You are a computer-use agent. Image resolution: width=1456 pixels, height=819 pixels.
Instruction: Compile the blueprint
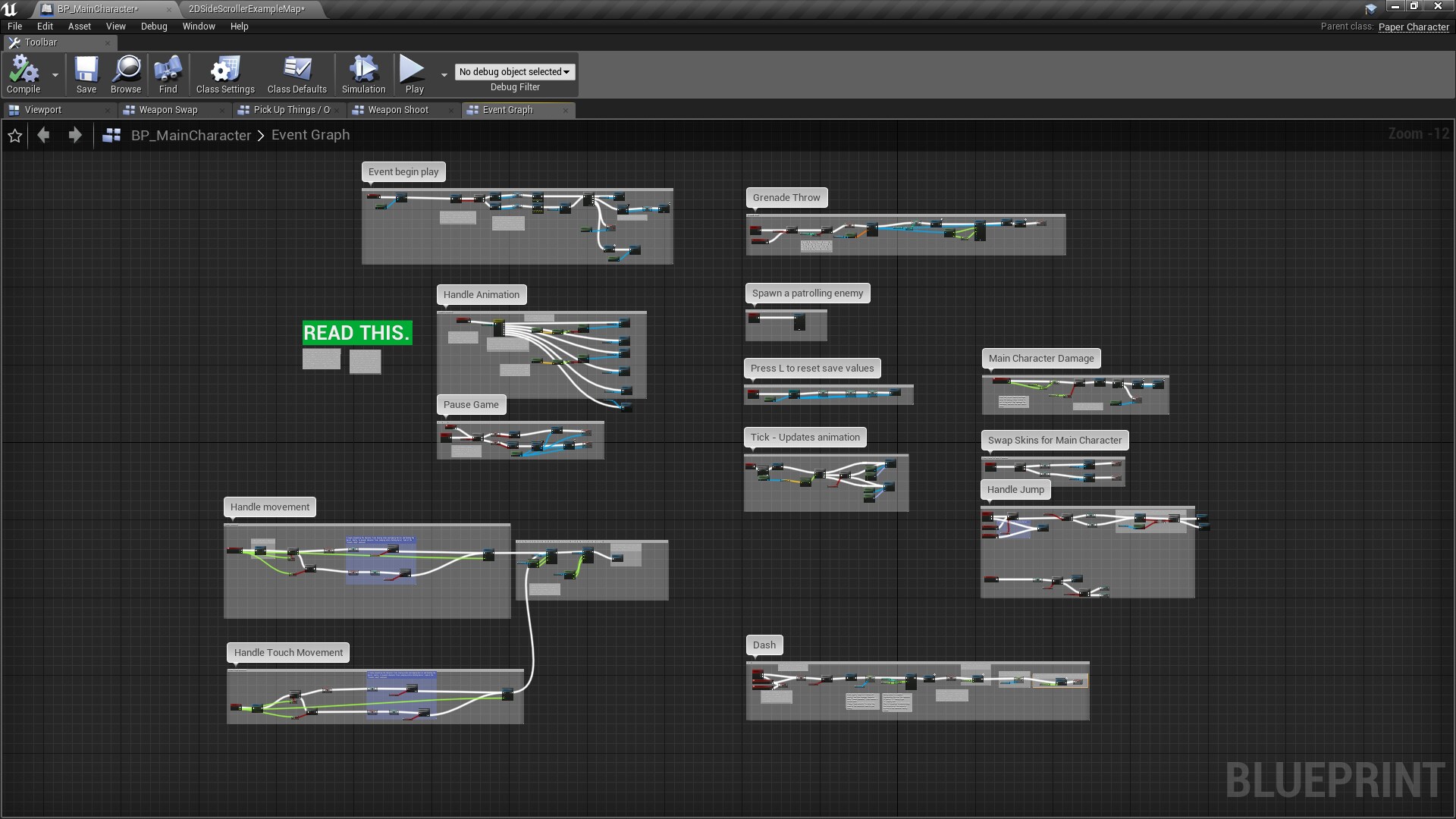24,74
